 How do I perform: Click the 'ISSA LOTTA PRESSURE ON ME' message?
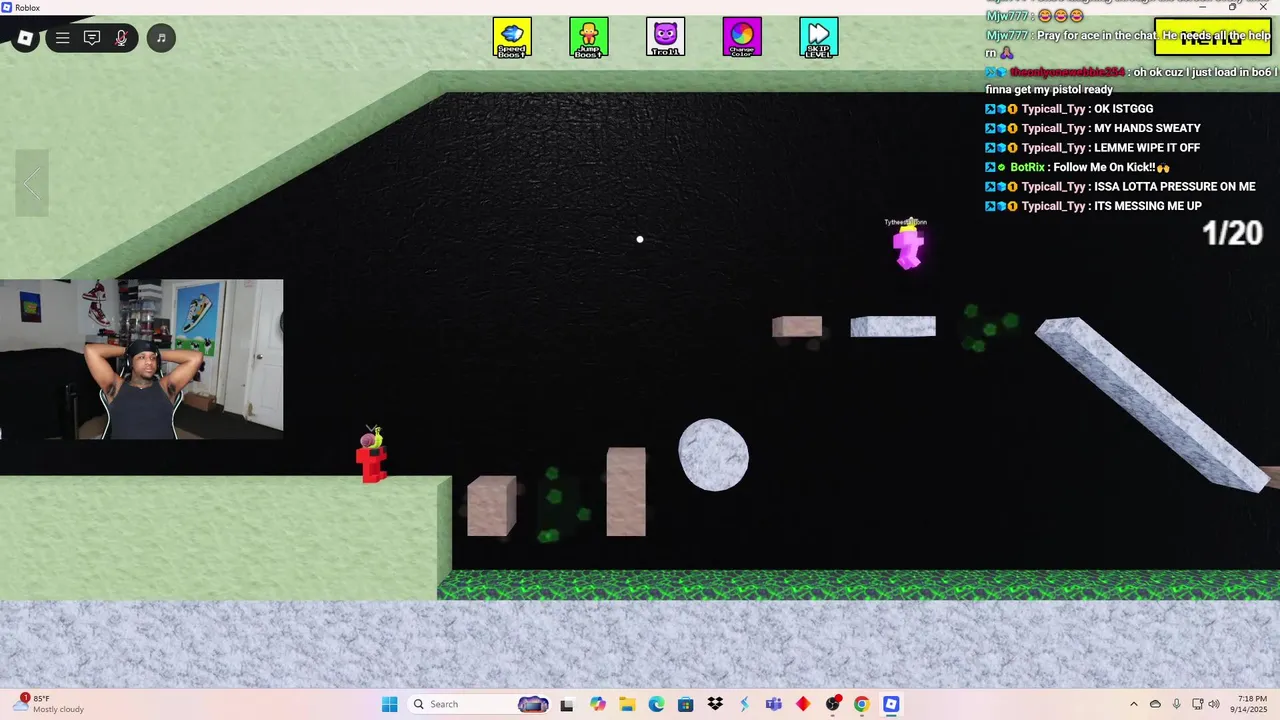(1120, 187)
